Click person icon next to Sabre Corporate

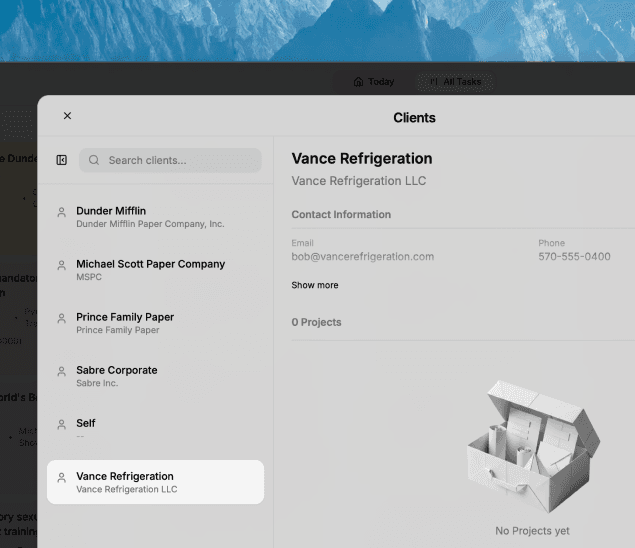(61, 371)
